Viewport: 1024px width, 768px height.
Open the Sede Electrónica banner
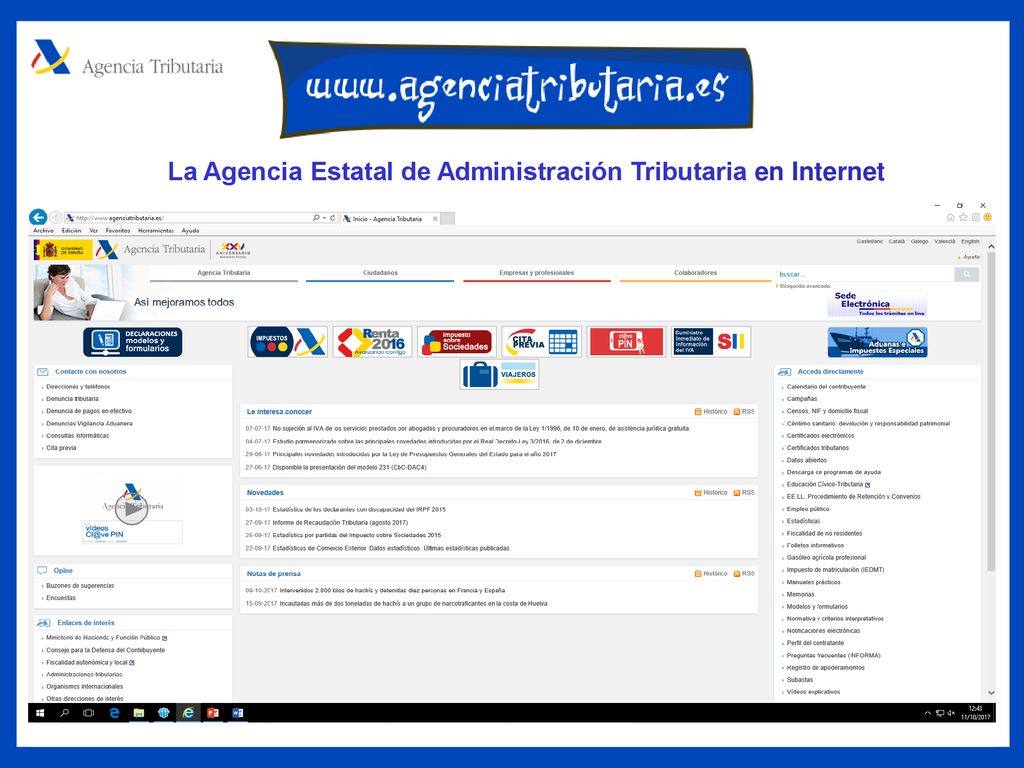coord(877,304)
